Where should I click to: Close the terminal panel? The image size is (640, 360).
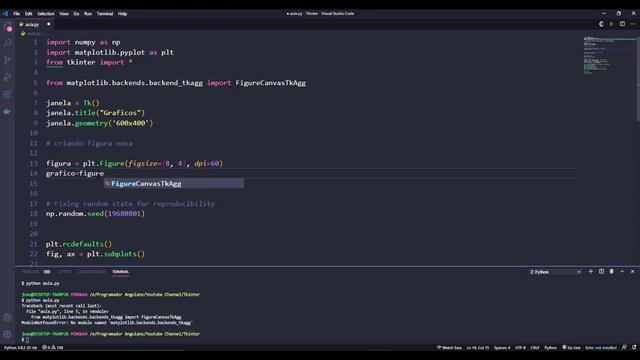pyautogui.click(x=633, y=271)
